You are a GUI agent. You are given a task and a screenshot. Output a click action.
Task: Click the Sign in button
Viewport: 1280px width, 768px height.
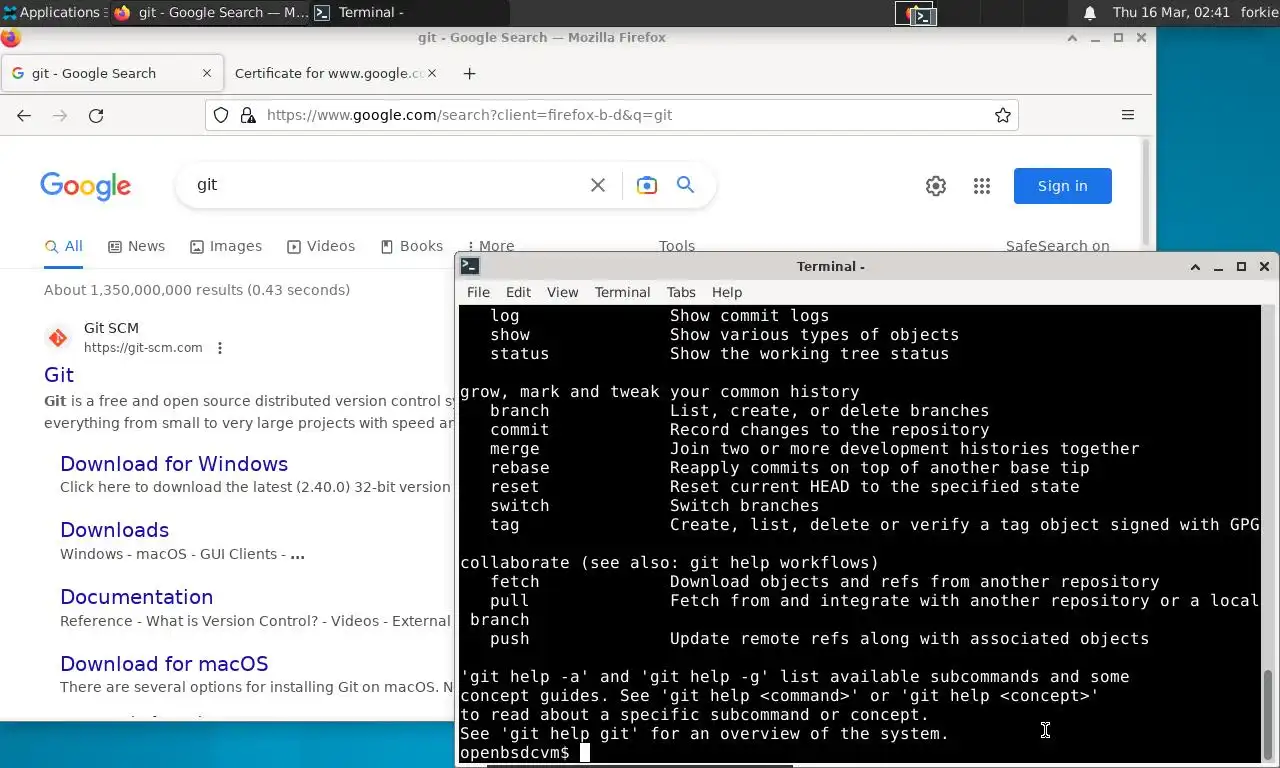pos(1063,186)
